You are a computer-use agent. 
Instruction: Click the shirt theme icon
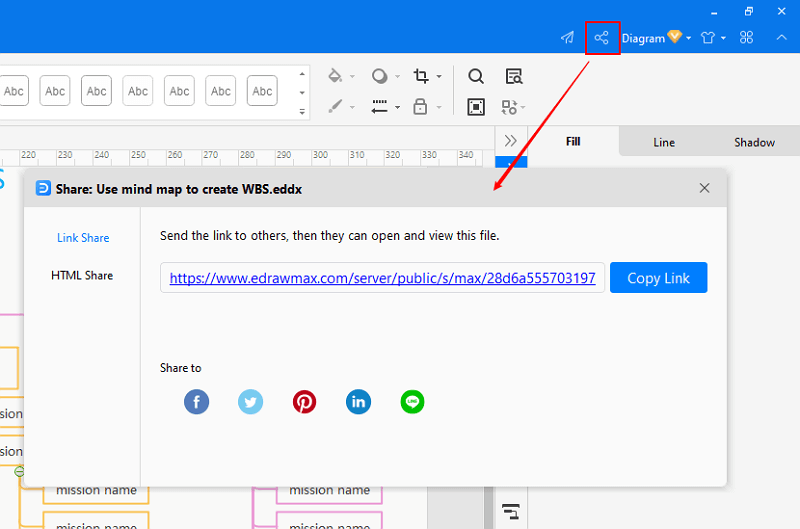(x=708, y=38)
